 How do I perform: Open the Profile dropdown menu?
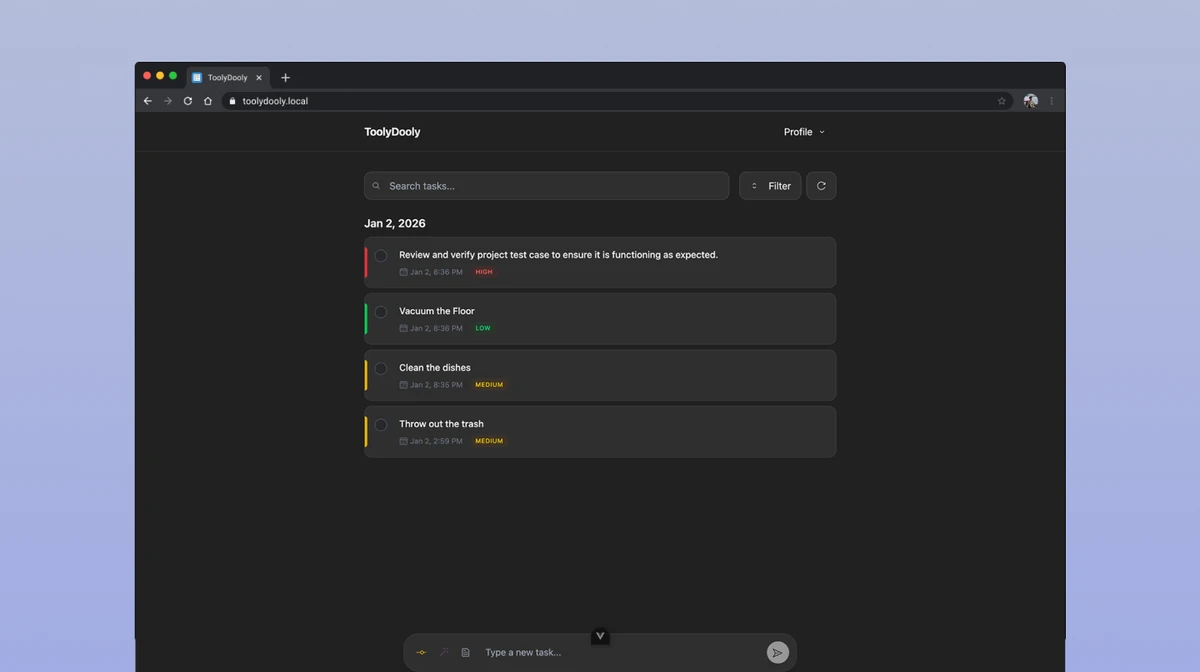click(804, 132)
